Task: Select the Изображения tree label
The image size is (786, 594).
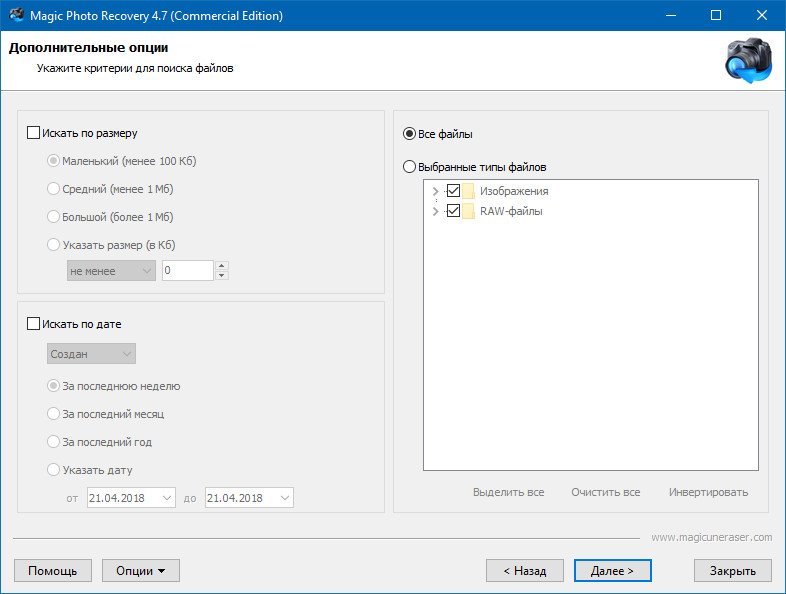Action: (x=514, y=191)
